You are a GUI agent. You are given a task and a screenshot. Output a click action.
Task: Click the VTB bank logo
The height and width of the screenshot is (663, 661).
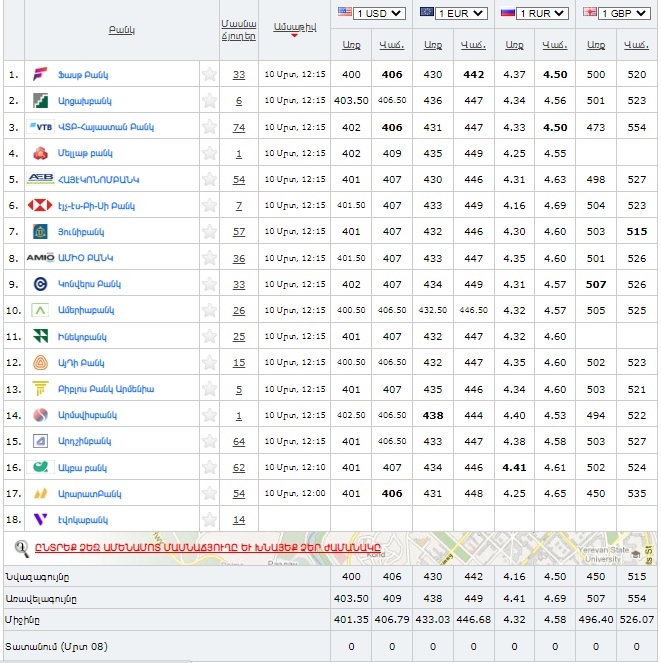[41, 127]
